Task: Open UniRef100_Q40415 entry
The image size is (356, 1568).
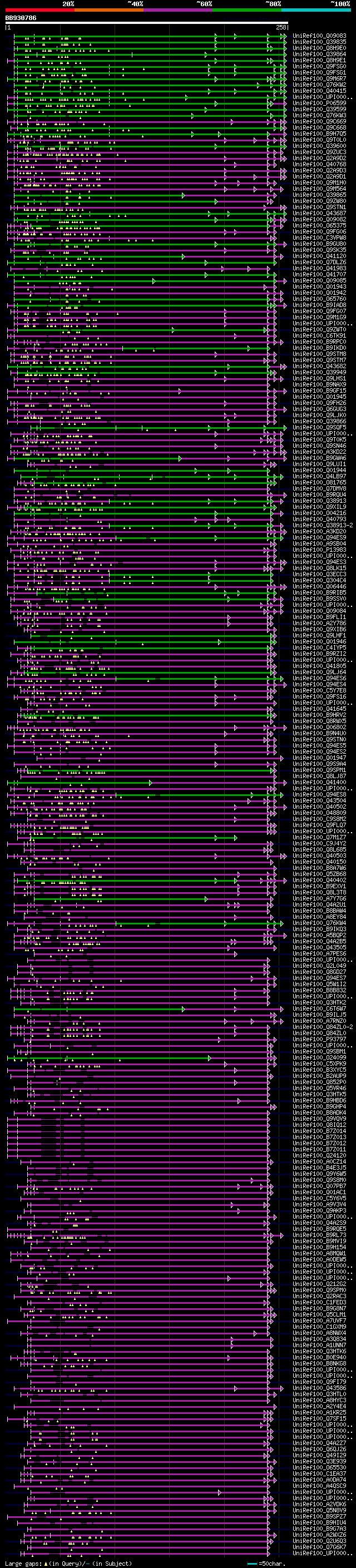Action: click(319, 91)
